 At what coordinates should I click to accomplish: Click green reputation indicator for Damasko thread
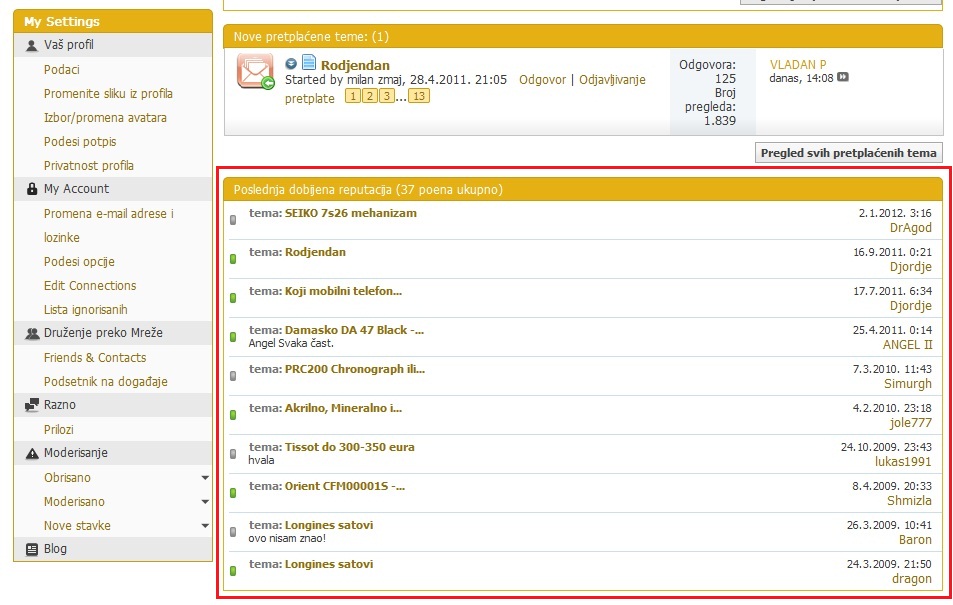click(x=233, y=337)
